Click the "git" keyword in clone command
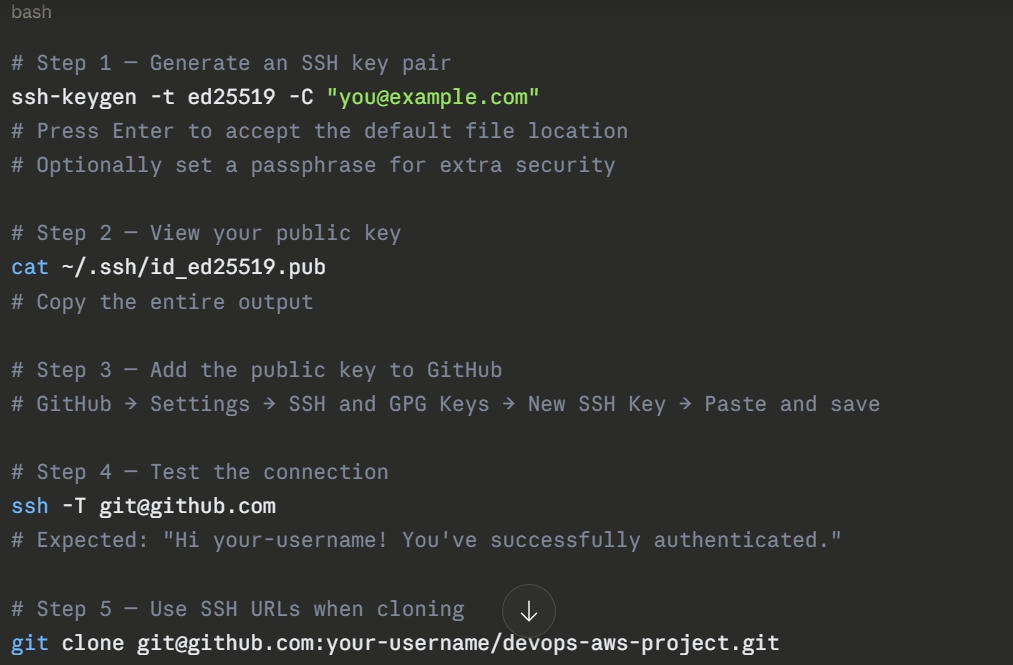 click(x=30, y=642)
